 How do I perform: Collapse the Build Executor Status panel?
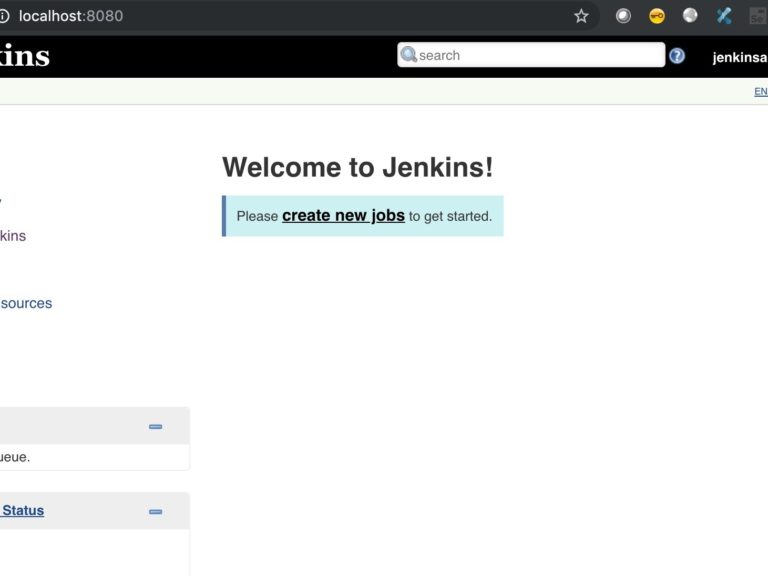[x=155, y=512]
